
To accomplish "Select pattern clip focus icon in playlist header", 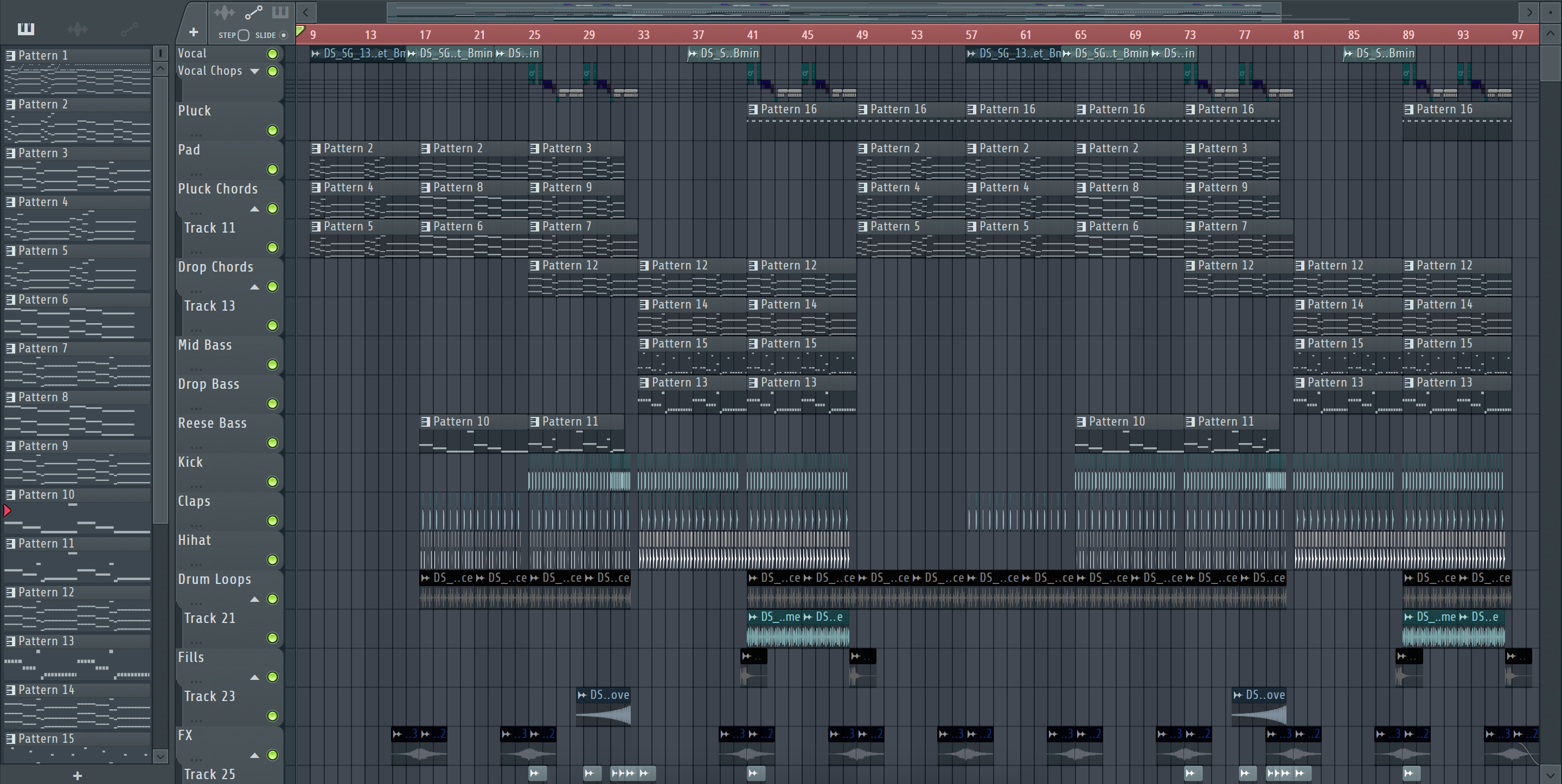I will [280, 12].
